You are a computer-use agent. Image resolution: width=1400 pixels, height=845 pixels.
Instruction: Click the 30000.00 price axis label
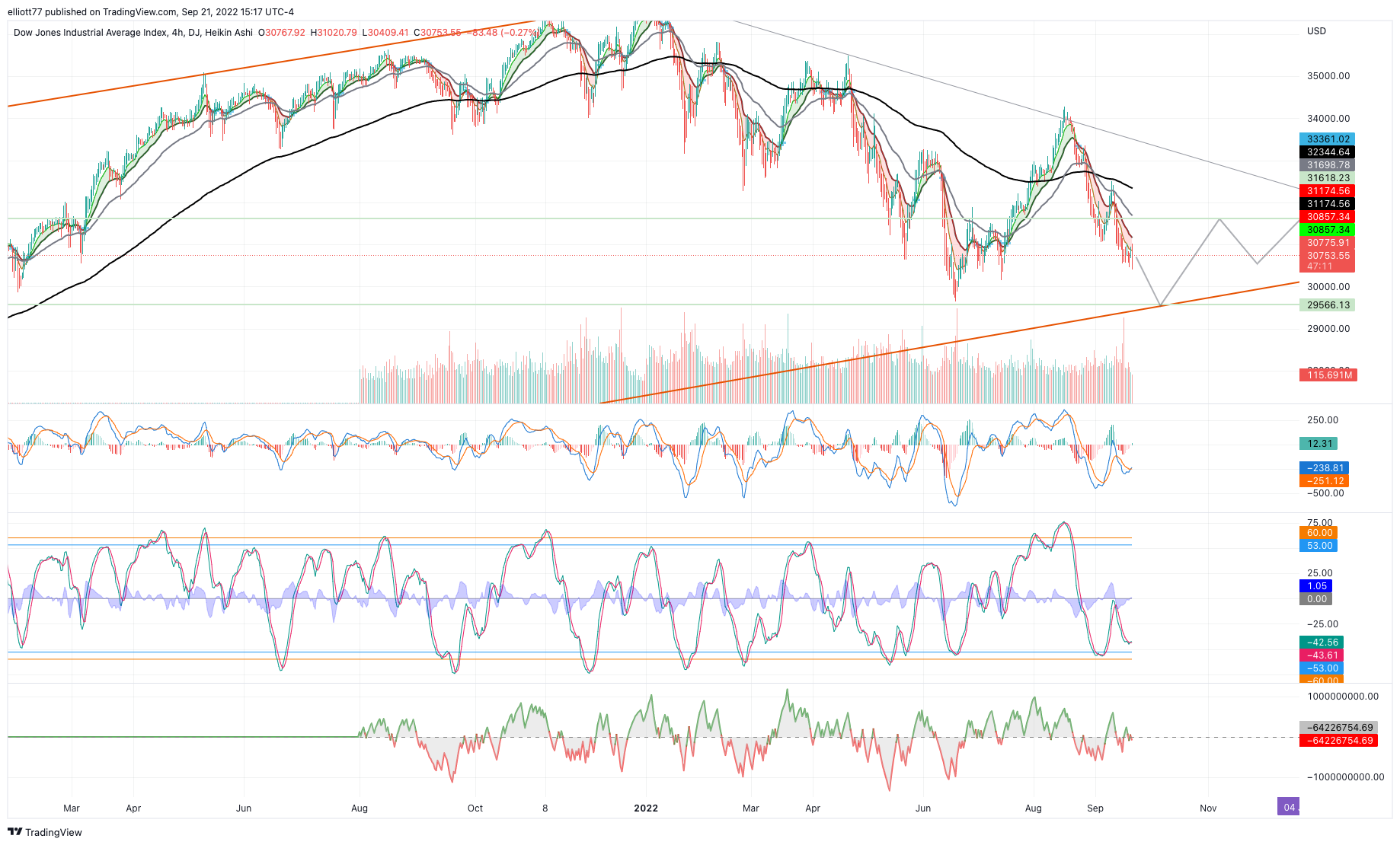point(1328,287)
